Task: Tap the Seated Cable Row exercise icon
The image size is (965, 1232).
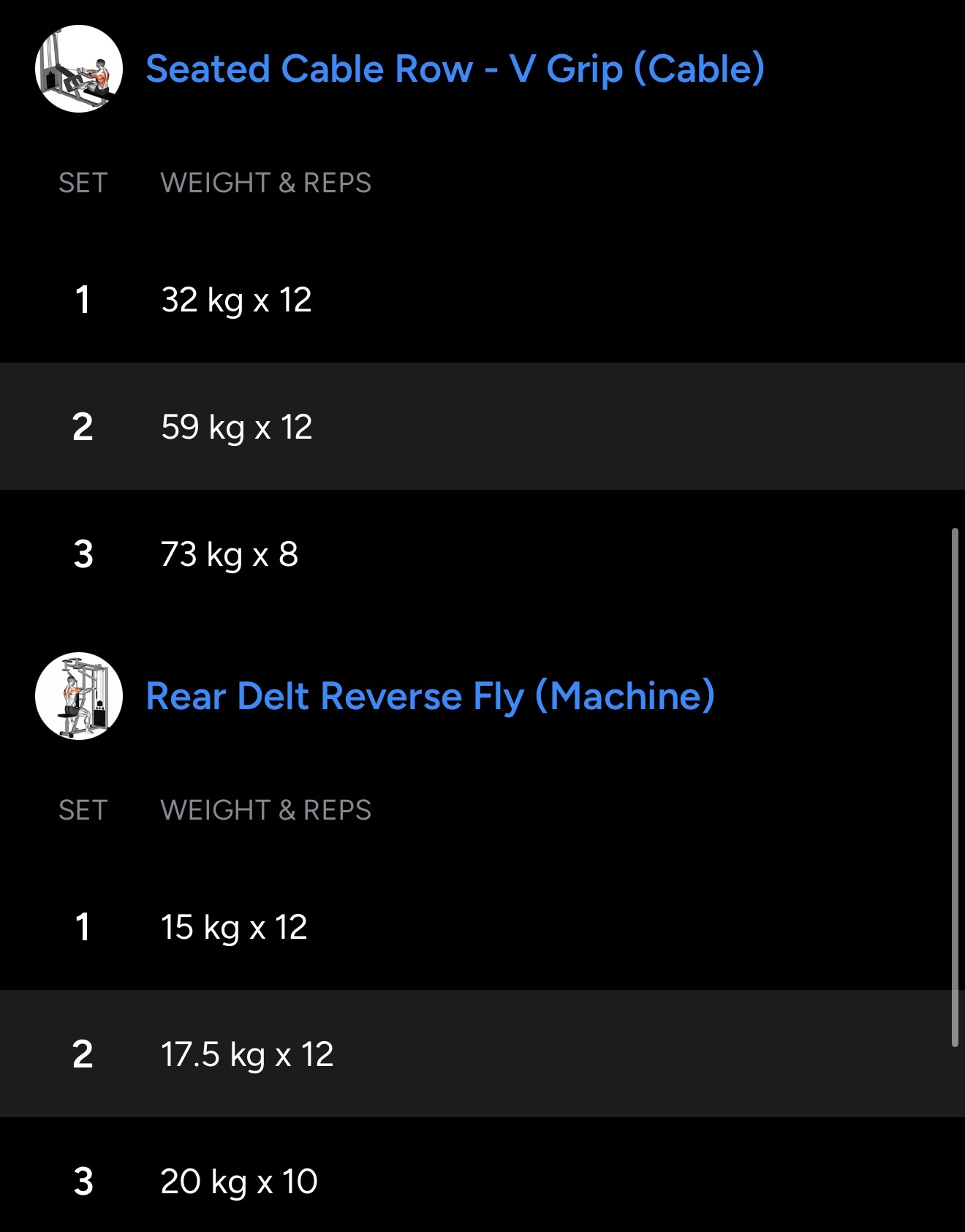Action: click(79, 69)
